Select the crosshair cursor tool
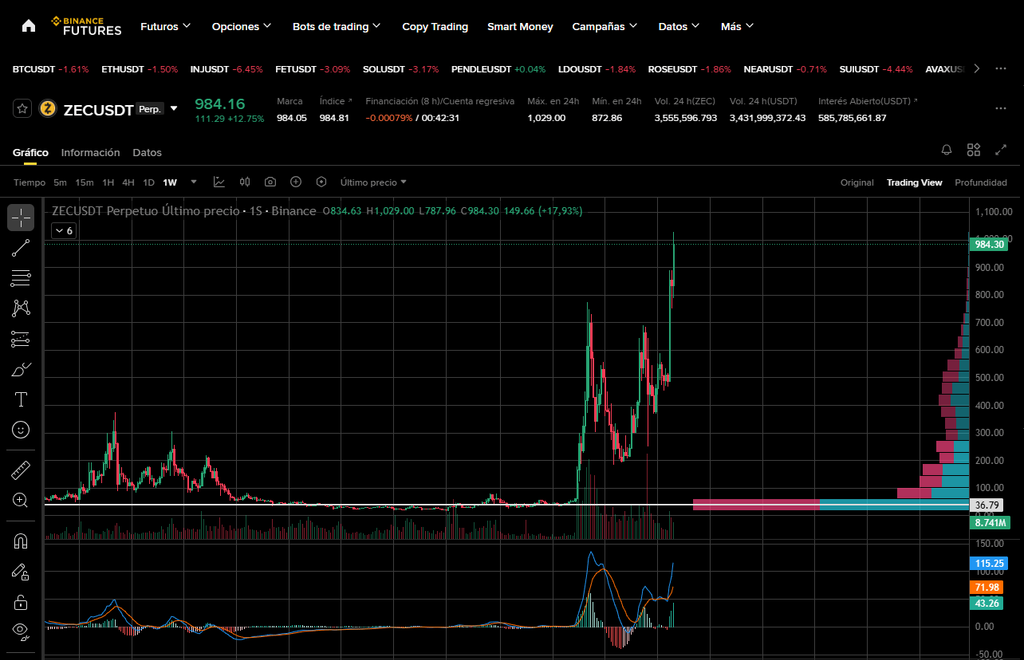 pos(21,217)
